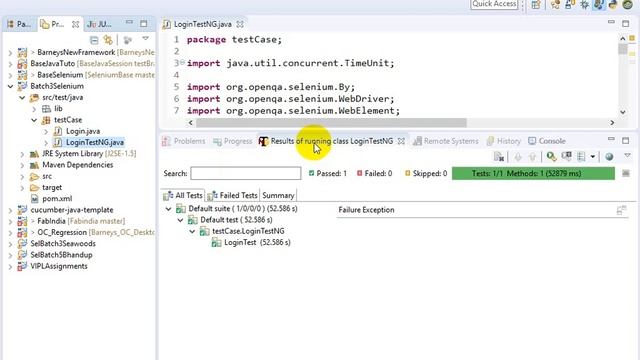The image size is (640, 360).
Task: Collapse the import fold marker on line 3
Action: tap(182, 62)
